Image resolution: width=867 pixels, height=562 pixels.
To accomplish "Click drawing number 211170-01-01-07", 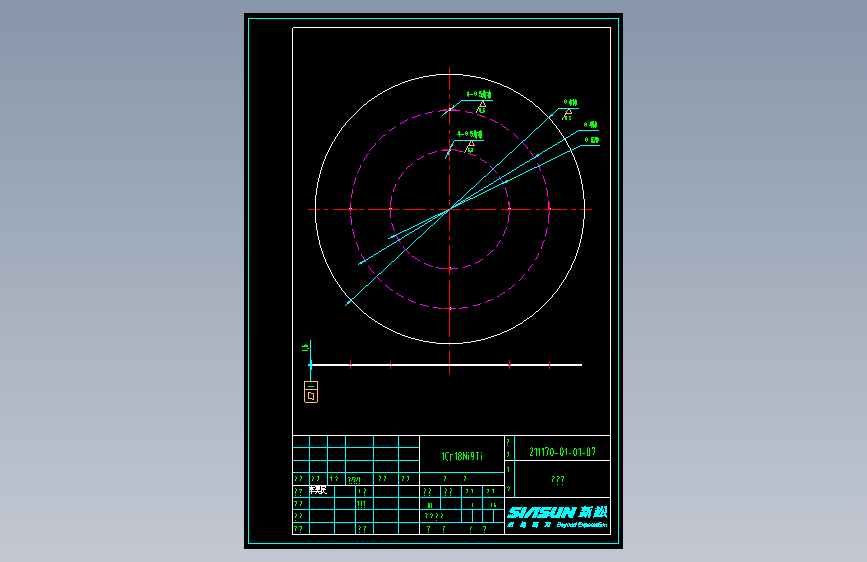I will tap(562, 452).
